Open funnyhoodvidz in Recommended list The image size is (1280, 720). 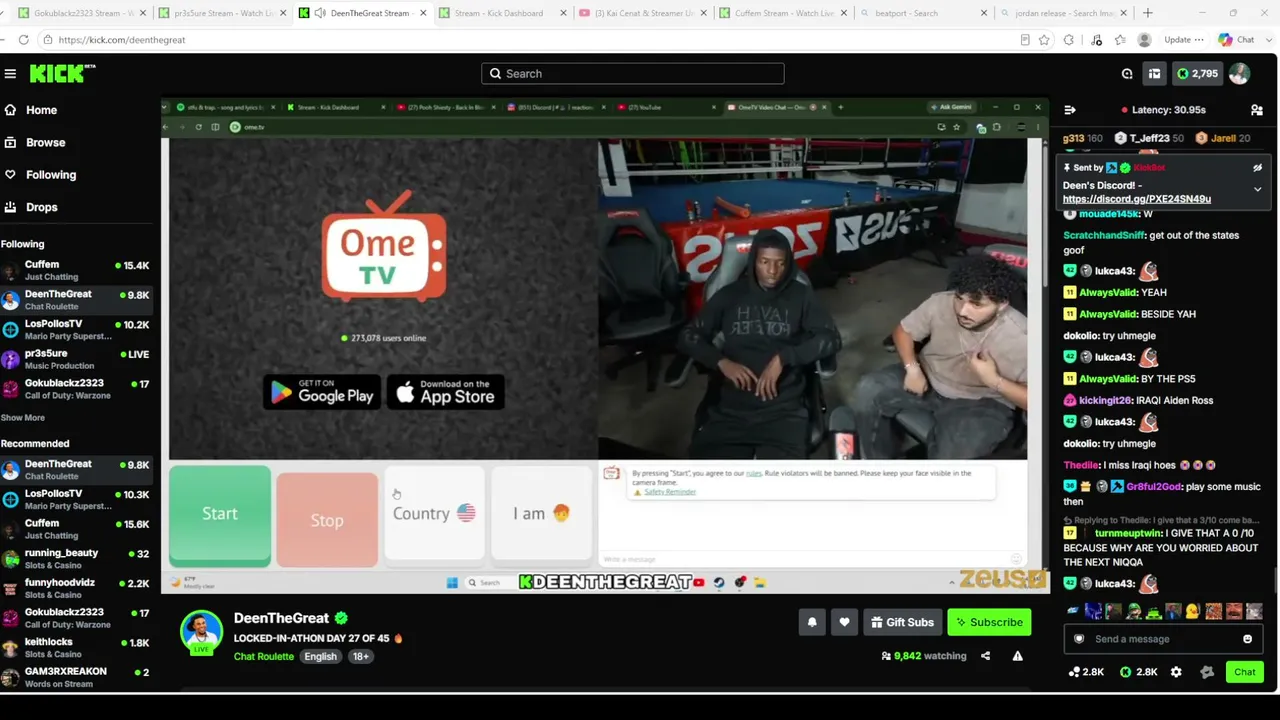tap(77, 589)
